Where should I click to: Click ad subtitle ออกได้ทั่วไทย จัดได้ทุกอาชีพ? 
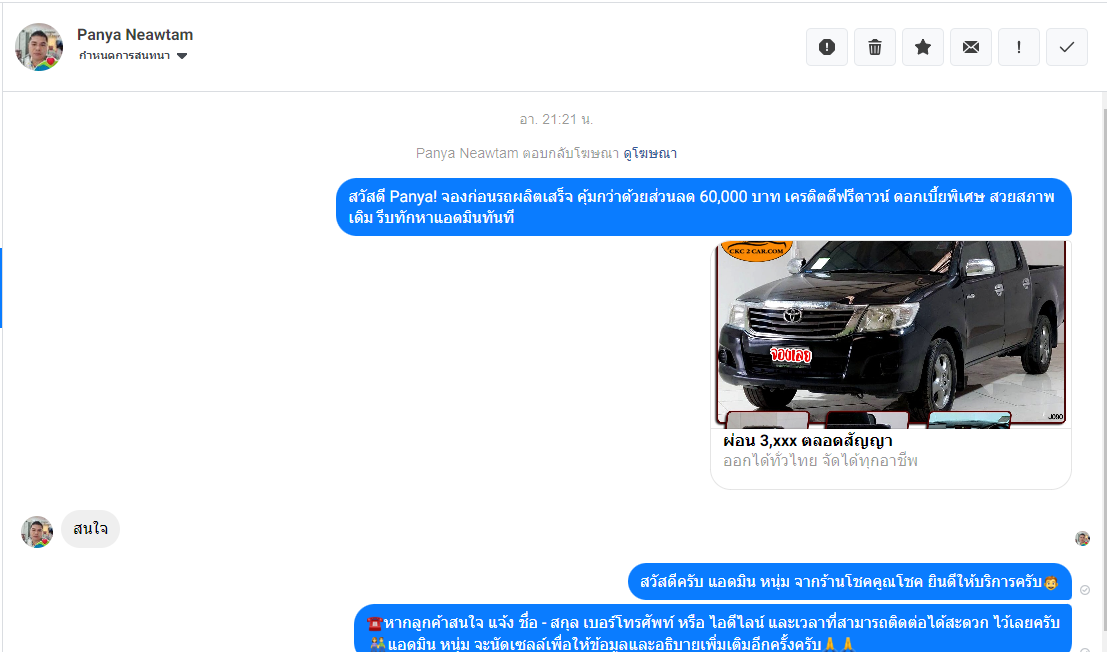point(820,461)
